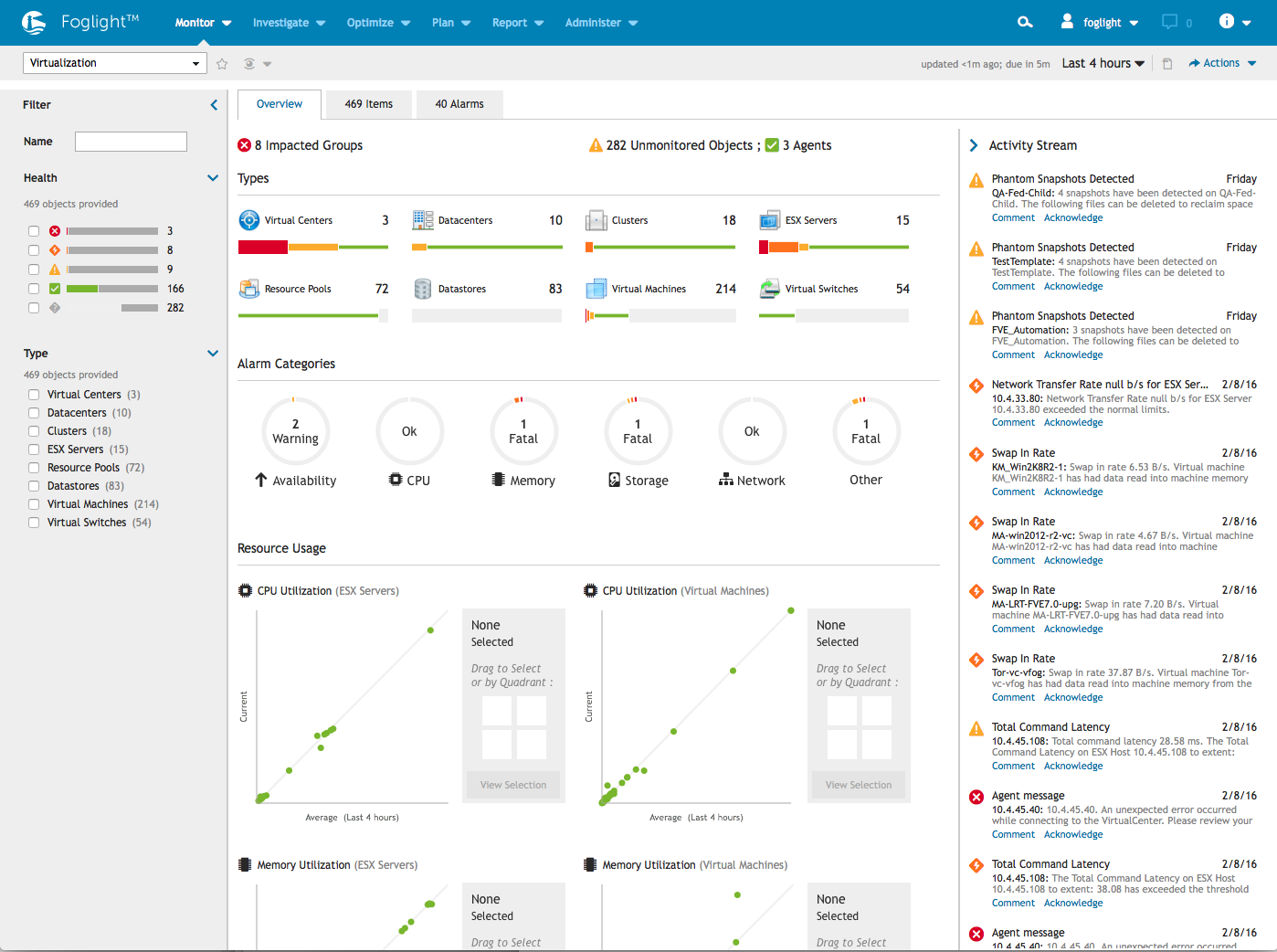Click the search magnifier icon
Image resolution: width=1277 pixels, height=952 pixels.
click(1025, 22)
